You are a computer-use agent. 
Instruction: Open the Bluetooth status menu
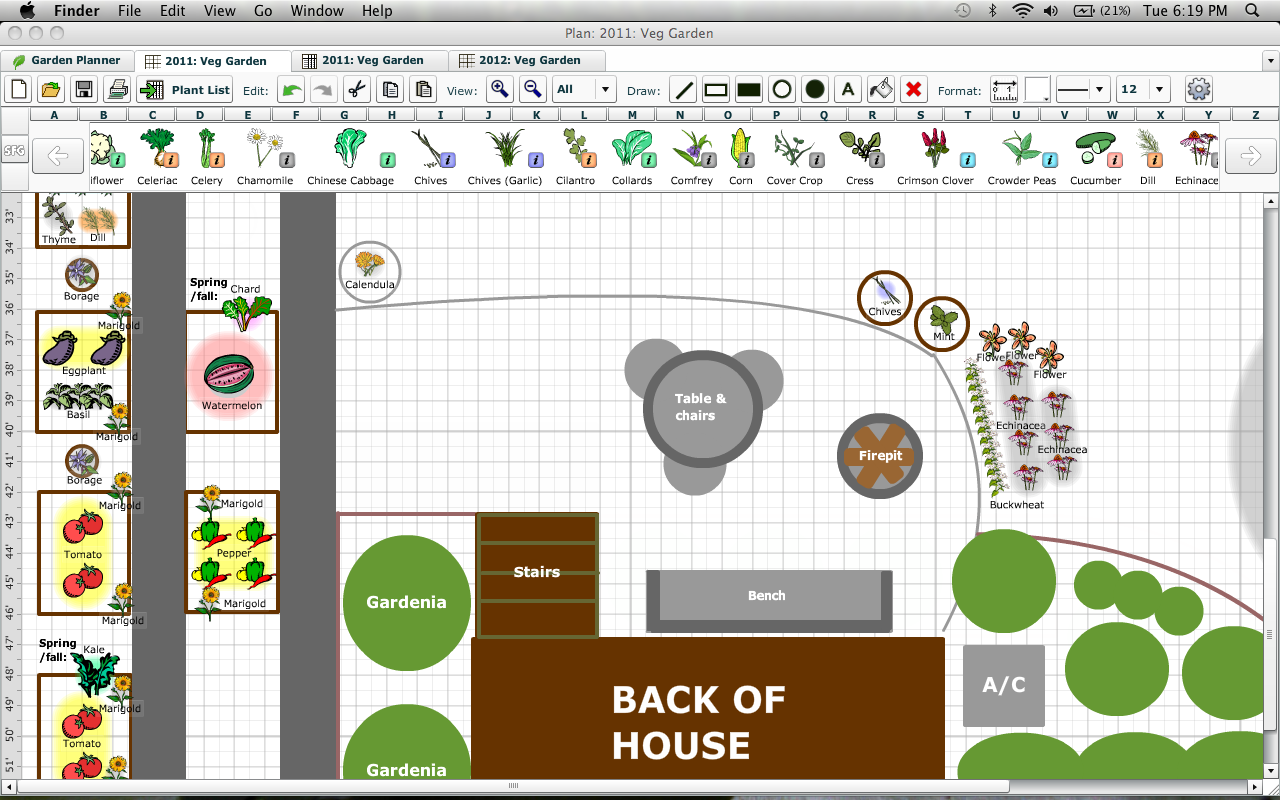tap(992, 11)
